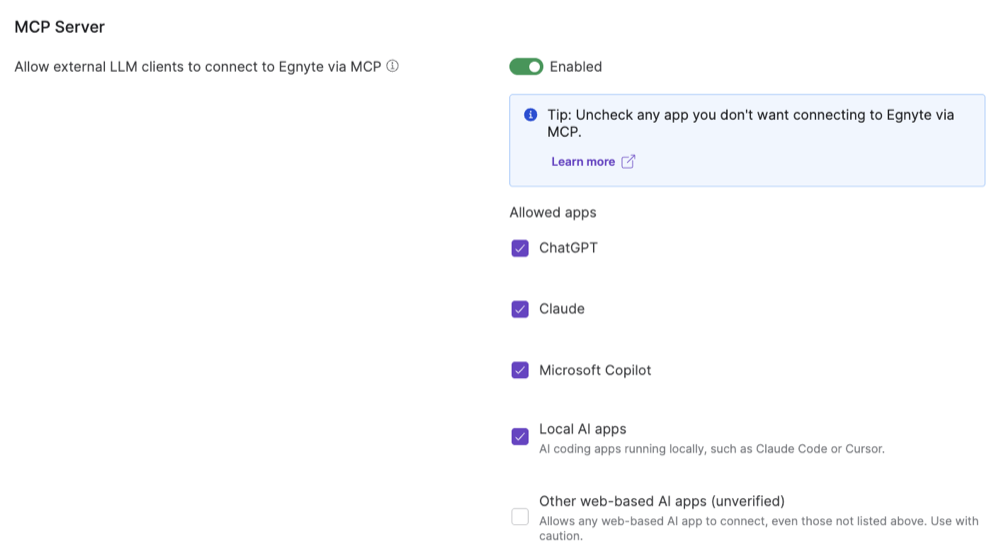
Task: Untick the Local AI apps checkbox
Action: (x=520, y=437)
